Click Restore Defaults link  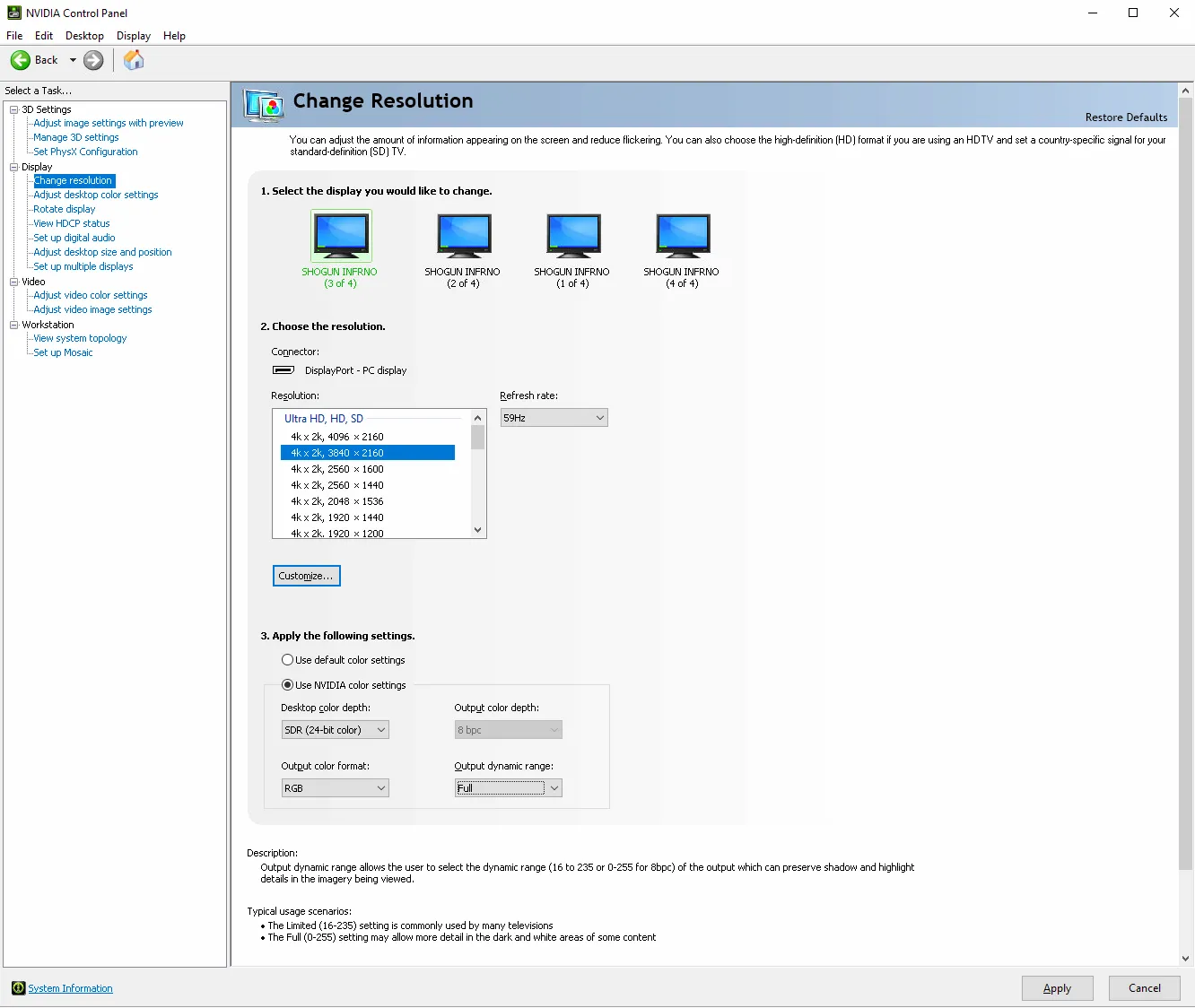pos(1126,117)
